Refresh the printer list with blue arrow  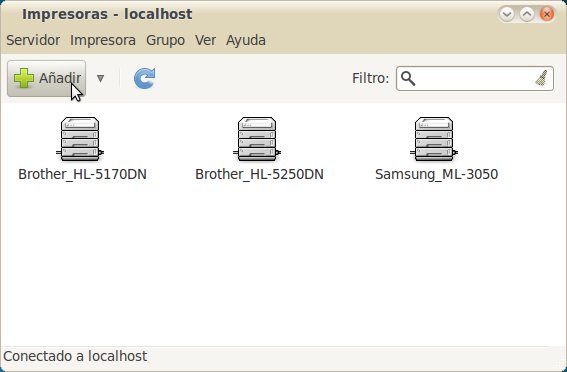pos(145,78)
